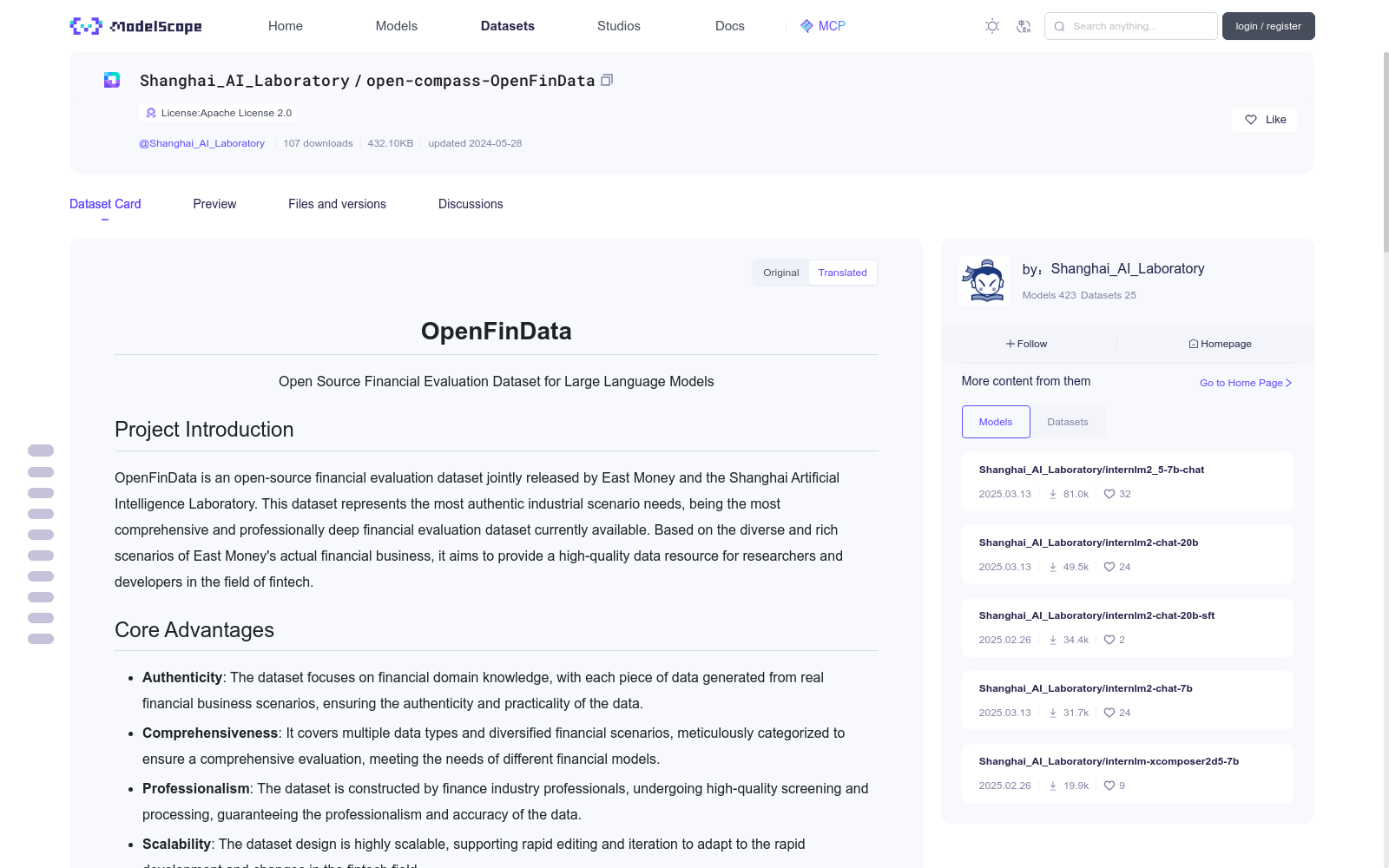The height and width of the screenshot is (868, 1389).
Task: Click the download icon on internlm2-chat-7b card
Action: (1053, 713)
